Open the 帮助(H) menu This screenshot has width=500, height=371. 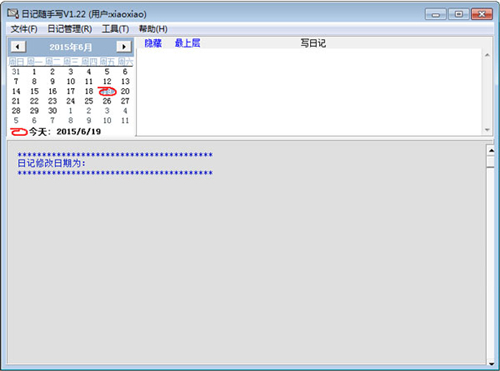[x=153, y=29]
